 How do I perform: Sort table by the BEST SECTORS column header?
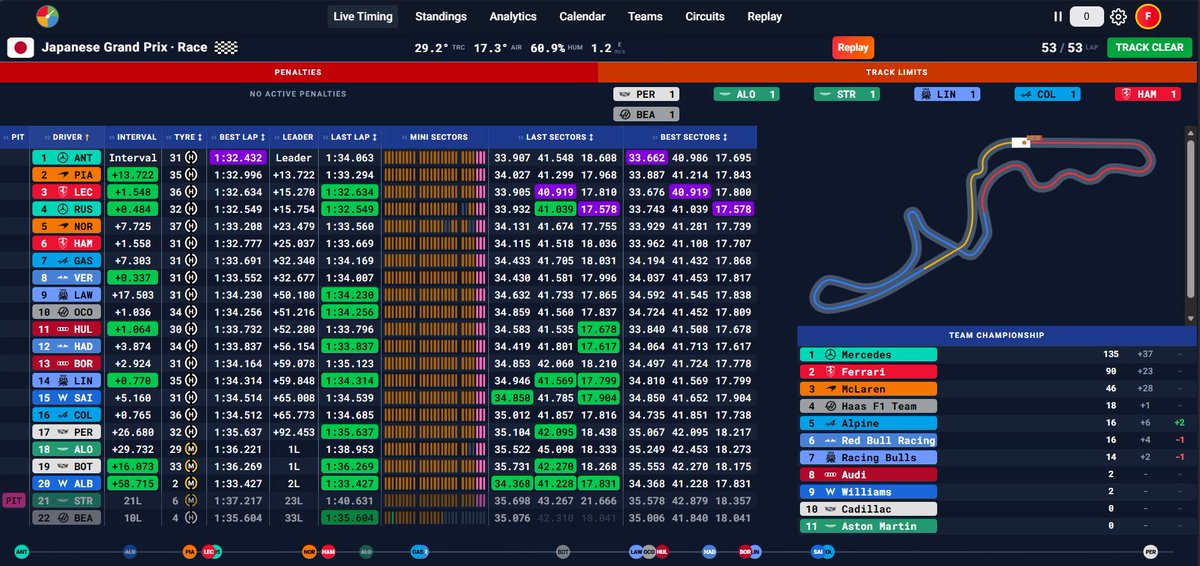(691, 137)
